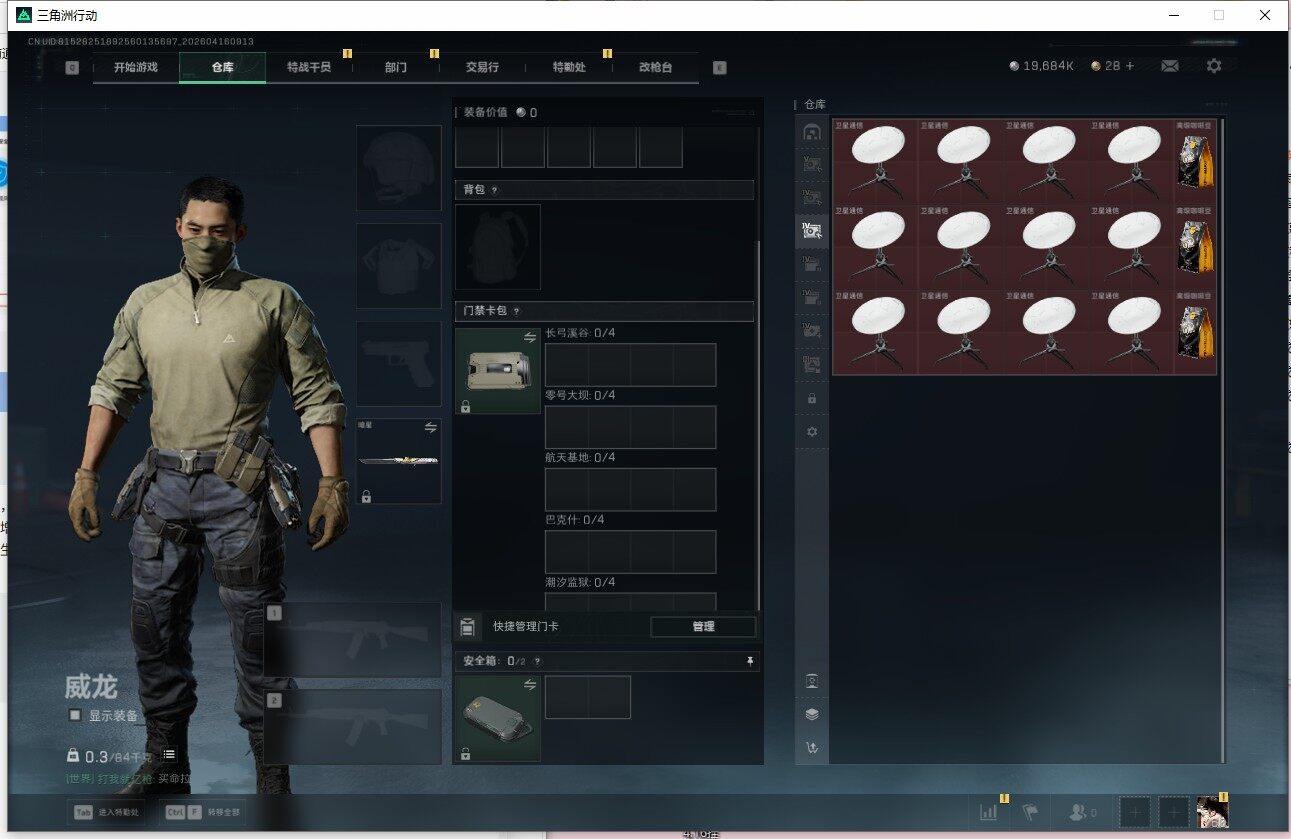Screen dimensions: 1291x839
Task: Click the plus beside the 28 currency
Action: tap(1130, 66)
